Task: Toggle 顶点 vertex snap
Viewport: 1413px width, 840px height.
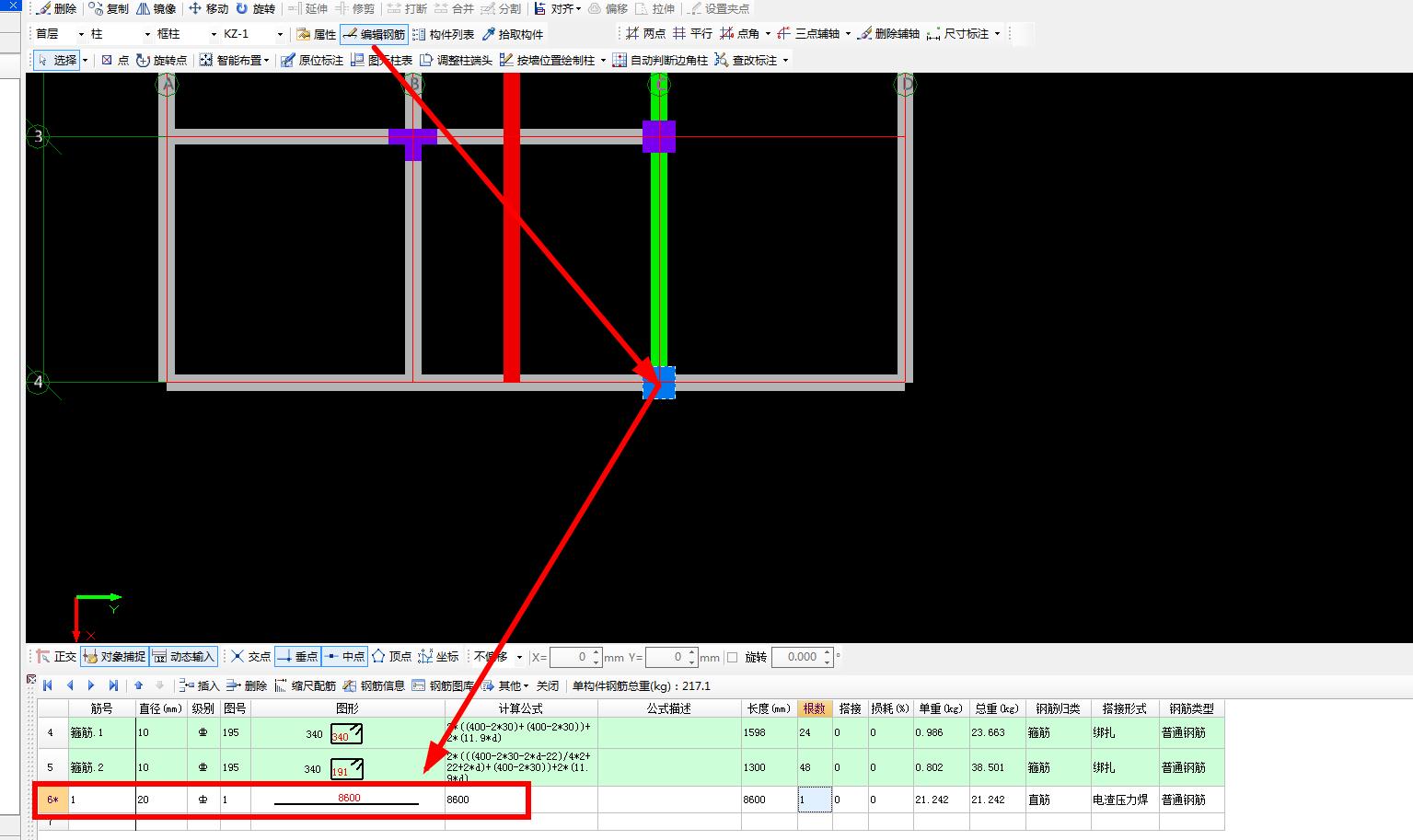Action: (391, 656)
